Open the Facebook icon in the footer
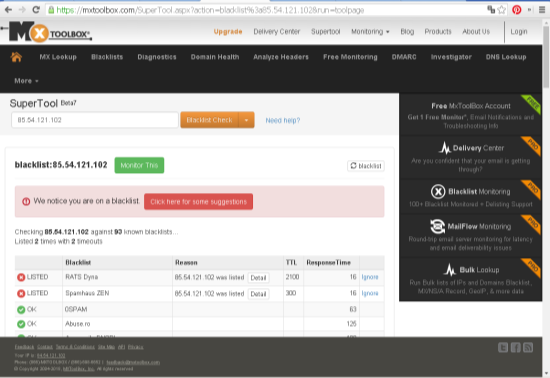The image size is (550, 378). pyautogui.click(x=516, y=347)
